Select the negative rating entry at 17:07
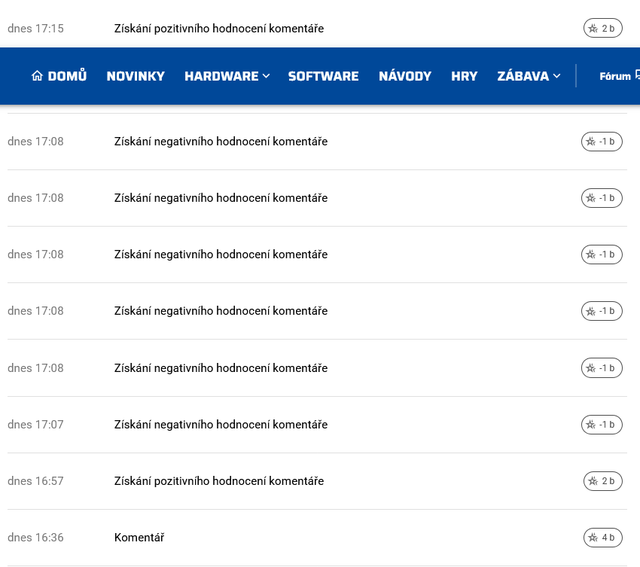The height and width of the screenshot is (567, 640). click(221, 425)
